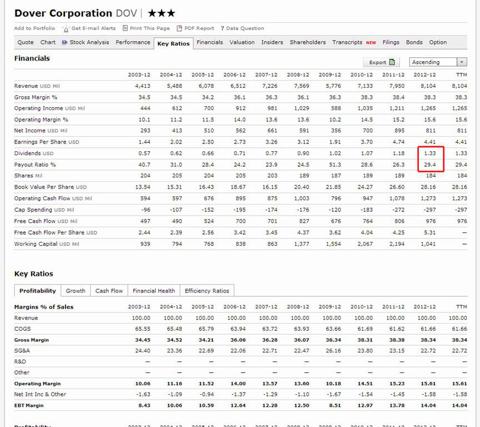Click the Net Int Inc & Other label

40,394
